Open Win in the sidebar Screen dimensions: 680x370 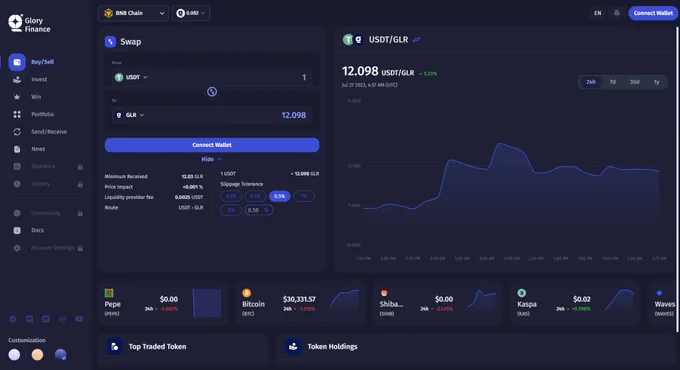pyautogui.click(x=36, y=97)
